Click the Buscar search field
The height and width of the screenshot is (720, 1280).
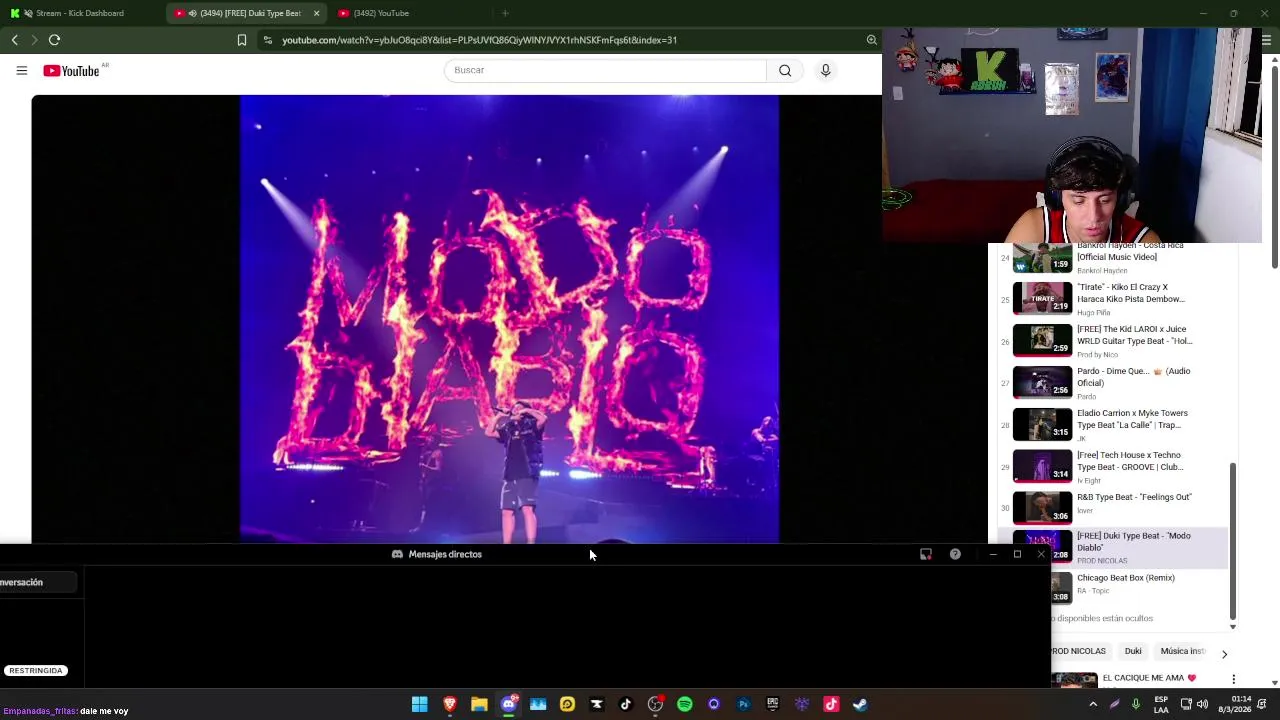pos(605,70)
